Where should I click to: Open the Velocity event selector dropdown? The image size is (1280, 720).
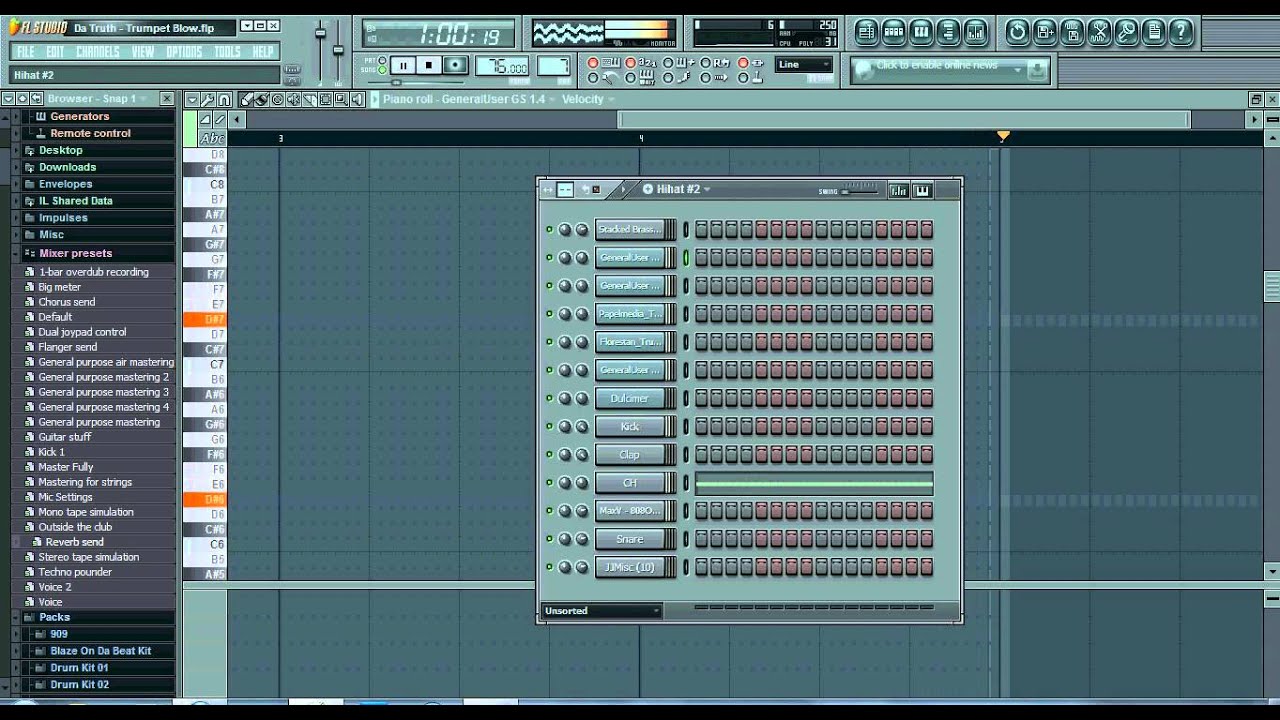pyautogui.click(x=587, y=99)
